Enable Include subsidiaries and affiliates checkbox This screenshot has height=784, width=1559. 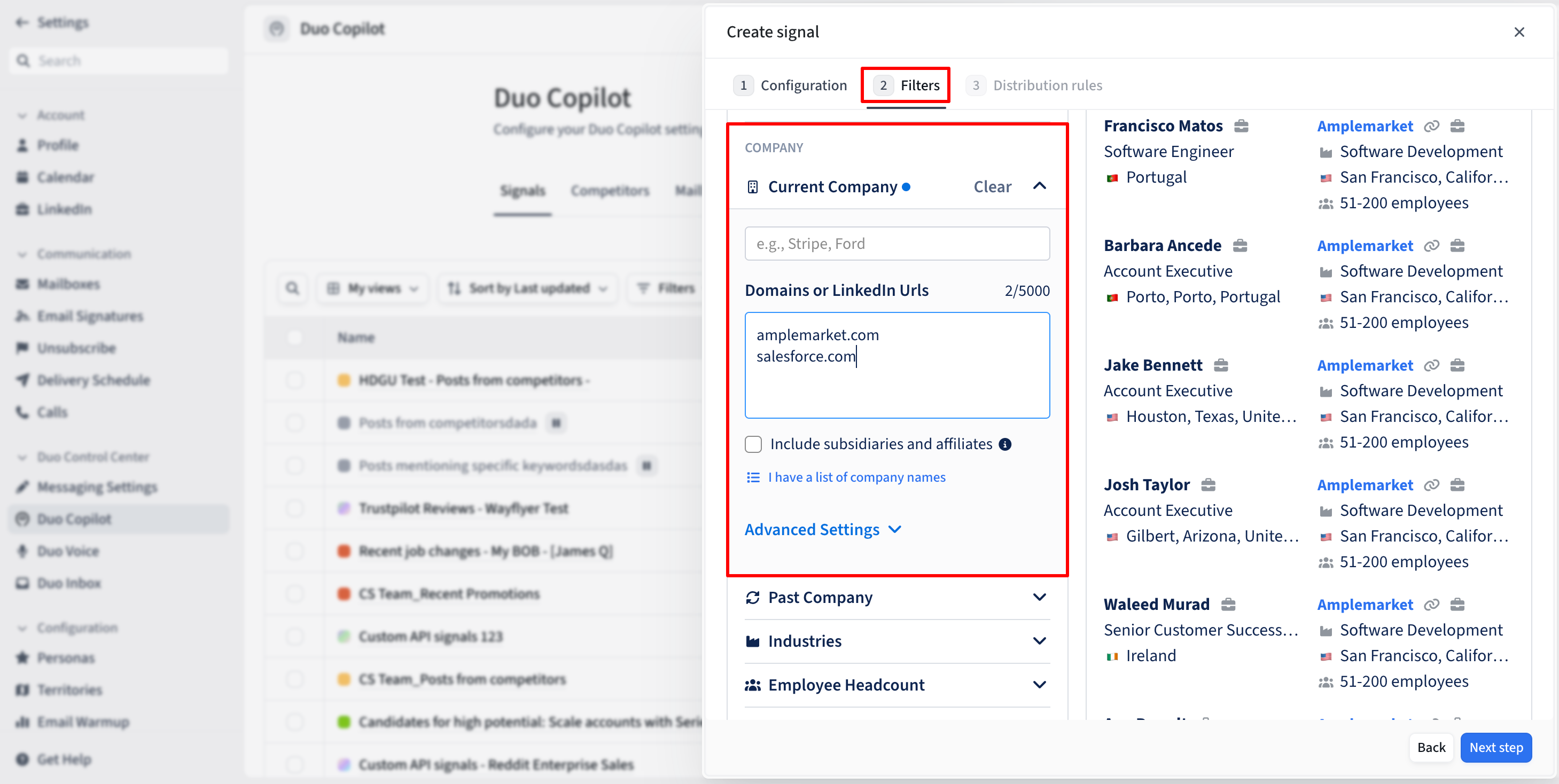tap(753, 444)
